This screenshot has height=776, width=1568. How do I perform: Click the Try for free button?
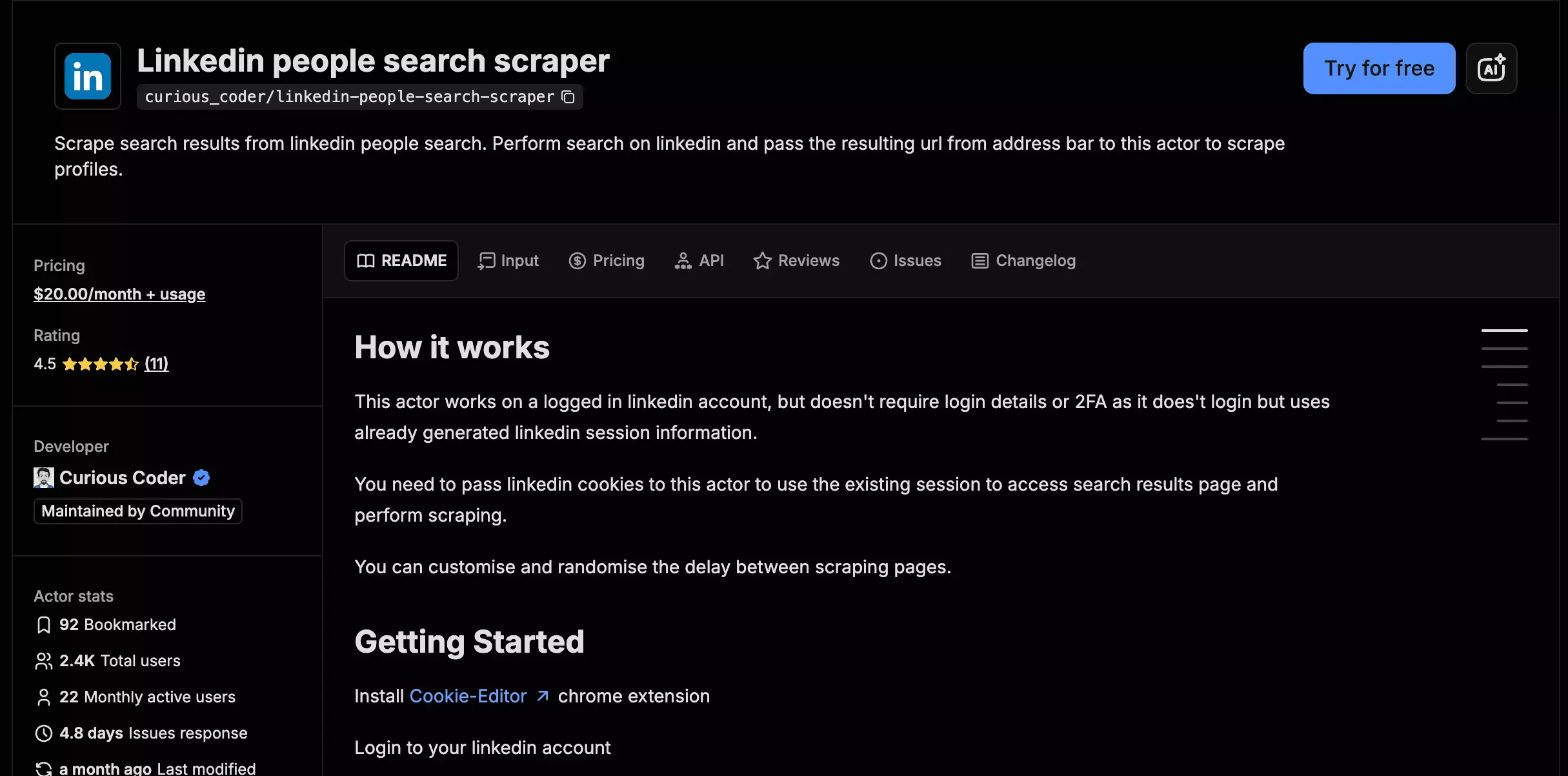1379,68
